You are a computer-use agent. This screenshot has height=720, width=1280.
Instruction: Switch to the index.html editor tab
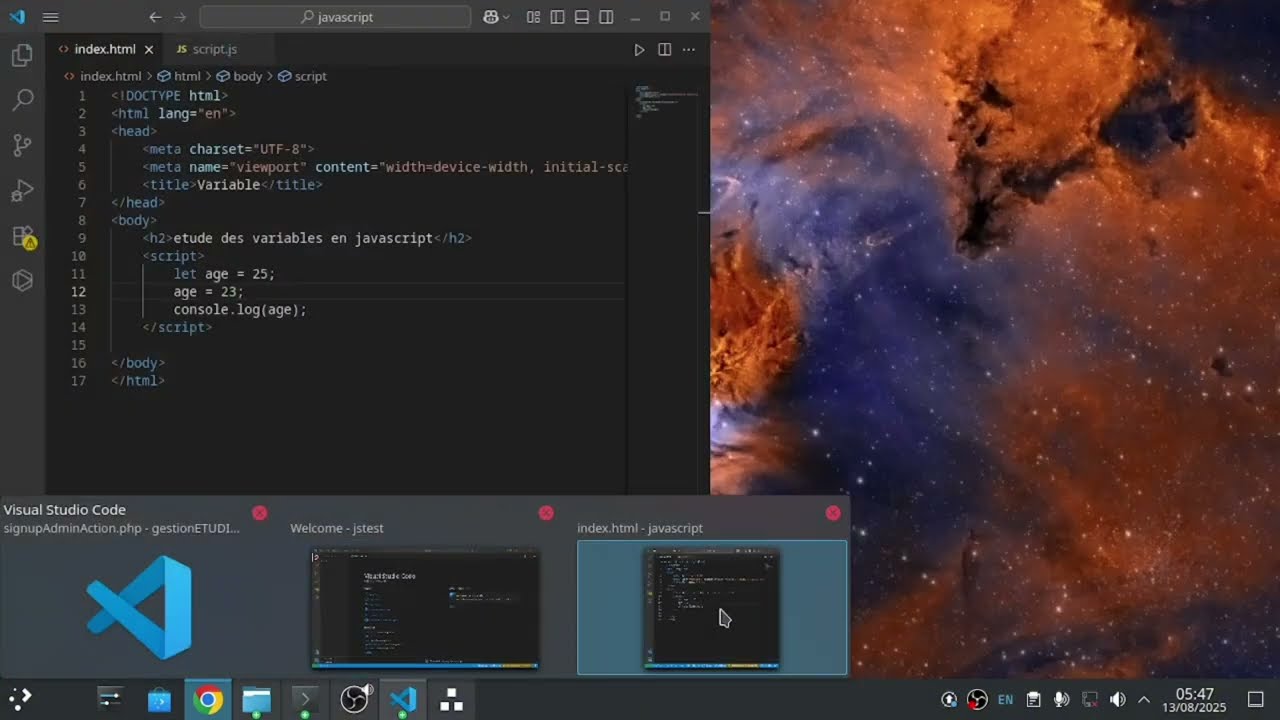click(104, 49)
